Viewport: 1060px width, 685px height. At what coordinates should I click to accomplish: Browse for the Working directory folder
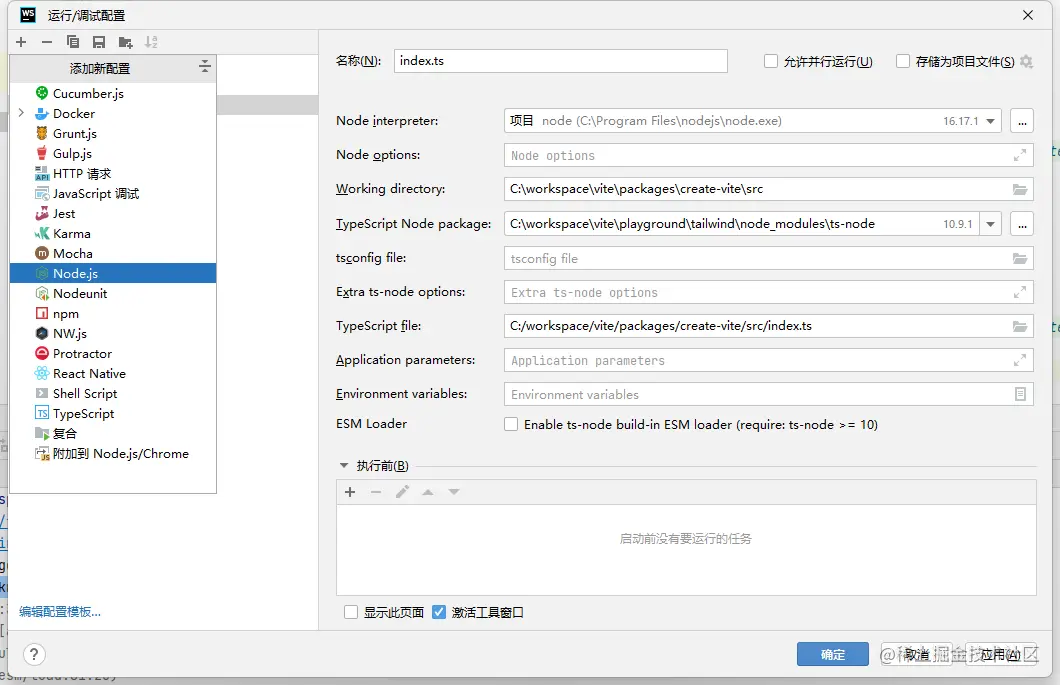point(1020,189)
